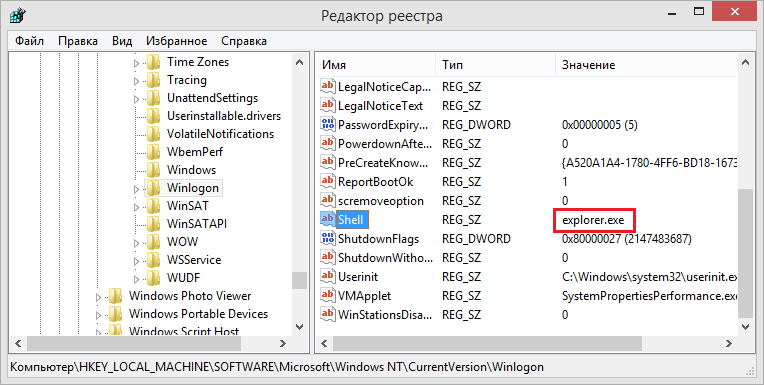Screen dimensions: 764x385
Task: Open the Правка menu
Action: pyautogui.click(x=78, y=41)
